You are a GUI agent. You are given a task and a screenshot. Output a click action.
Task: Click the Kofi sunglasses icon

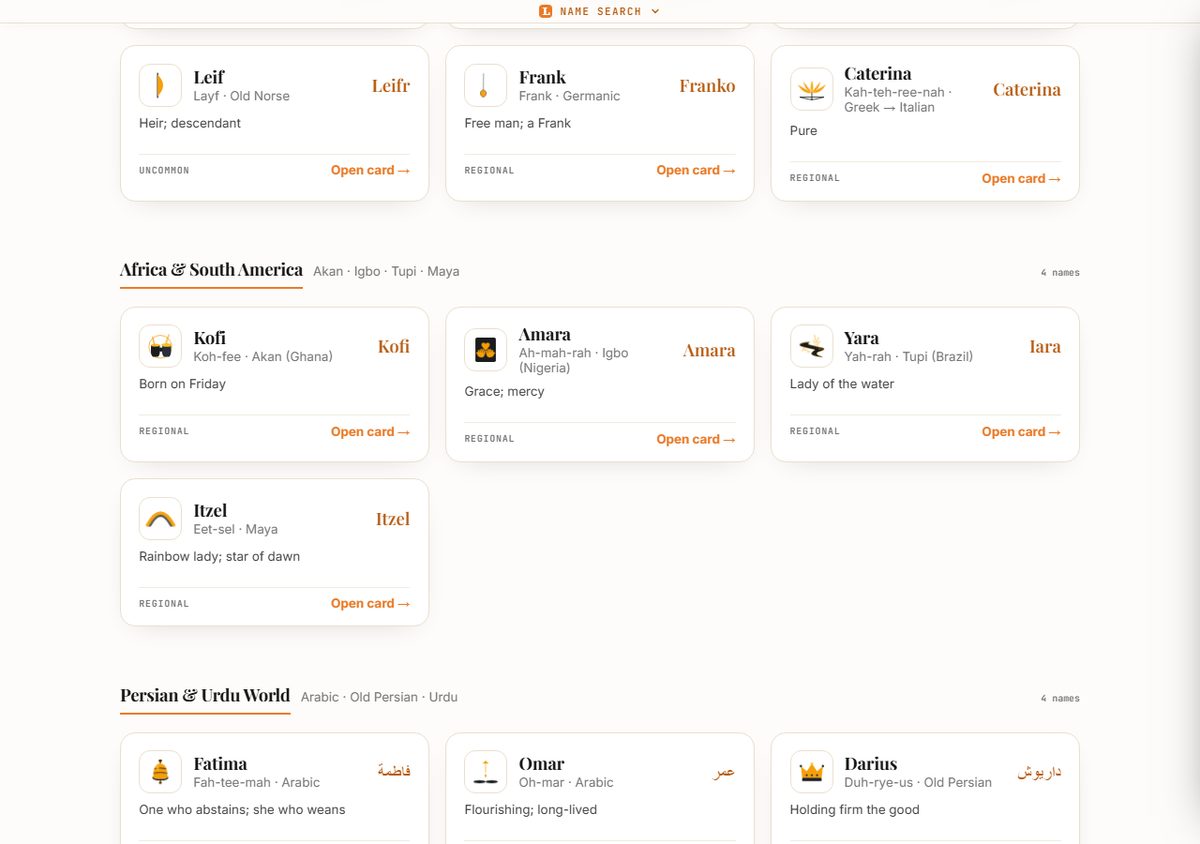(160, 346)
